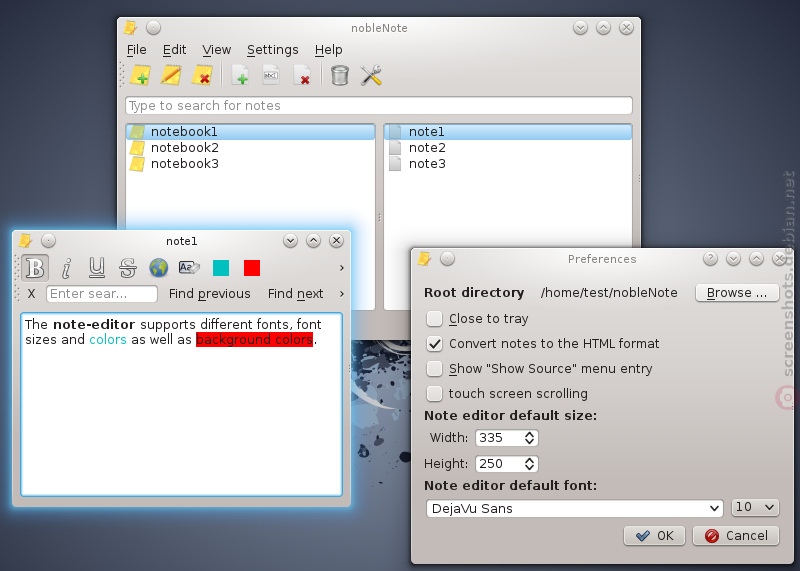
Task: Toggle Bold formatting in note1 editor
Action: [35, 268]
